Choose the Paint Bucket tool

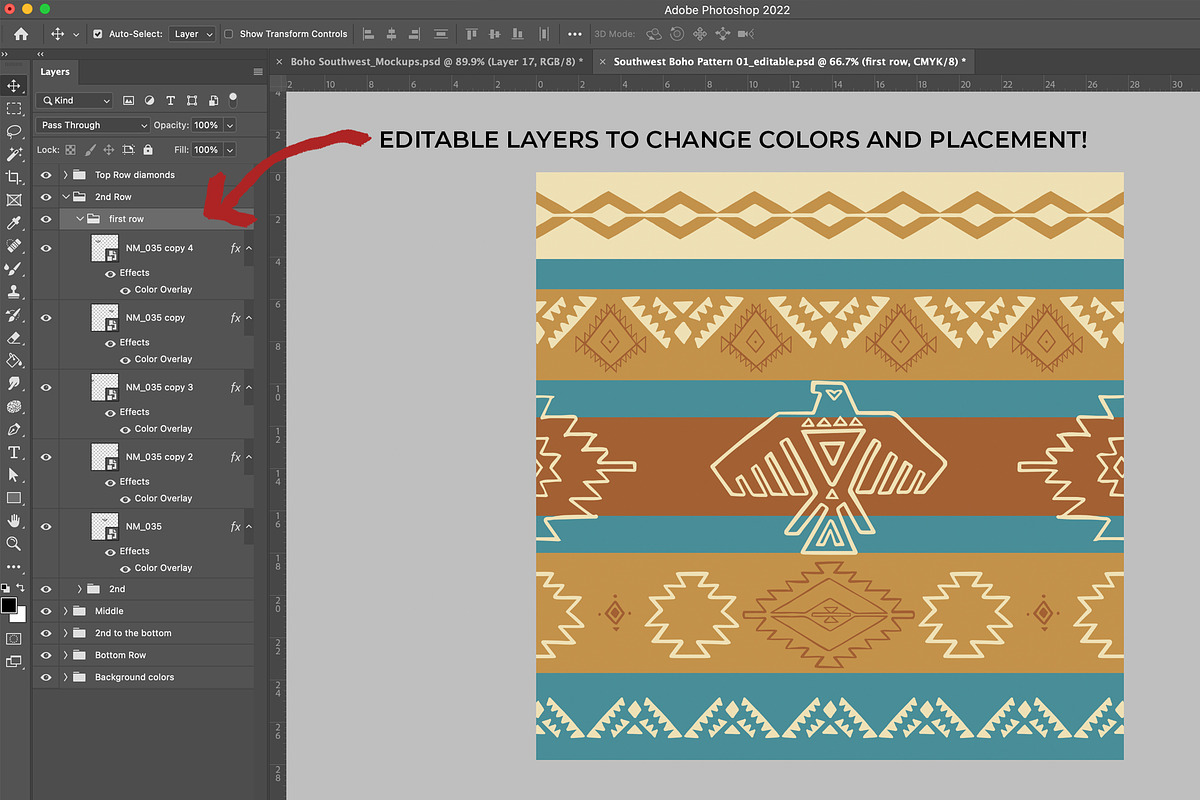[14, 360]
